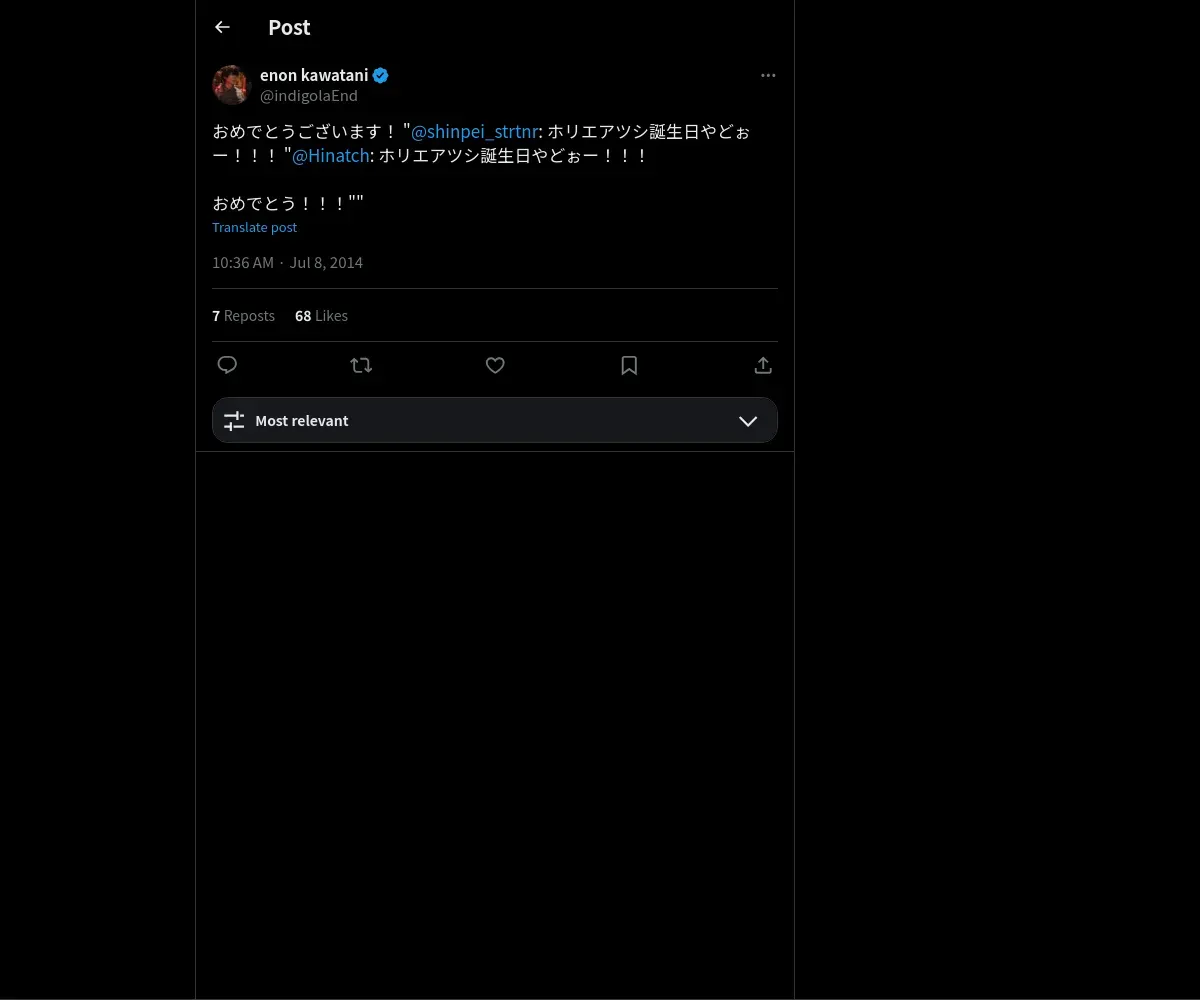Open the more options ellipsis menu
1200x1000 pixels.
pos(768,76)
